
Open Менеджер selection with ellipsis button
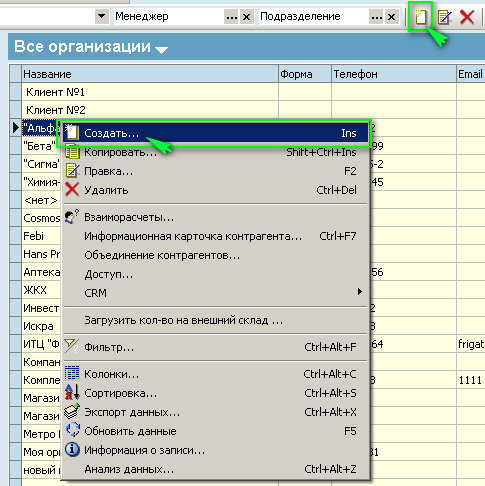(231, 17)
